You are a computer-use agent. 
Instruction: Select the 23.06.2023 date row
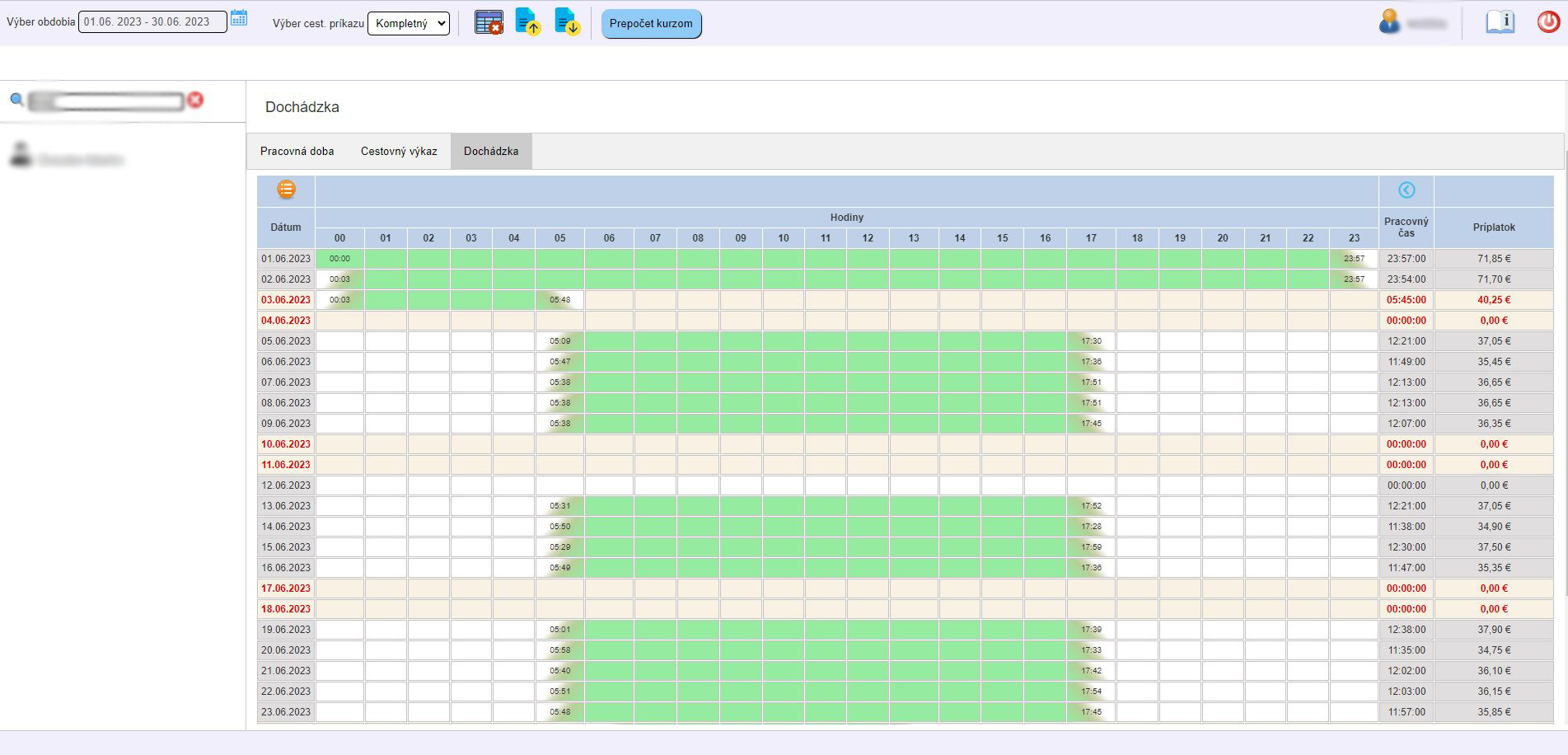[286, 712]
